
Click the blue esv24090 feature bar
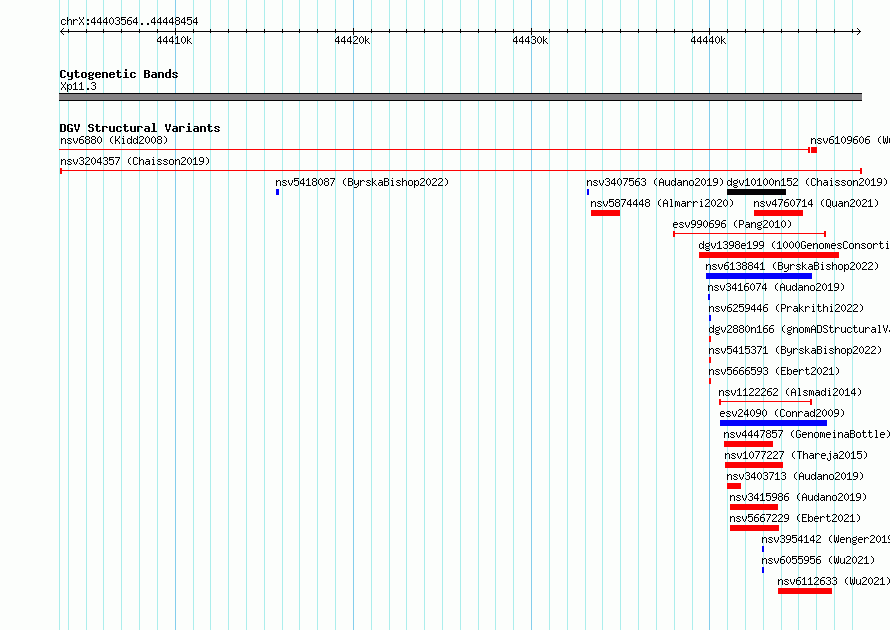coord(773,423)
